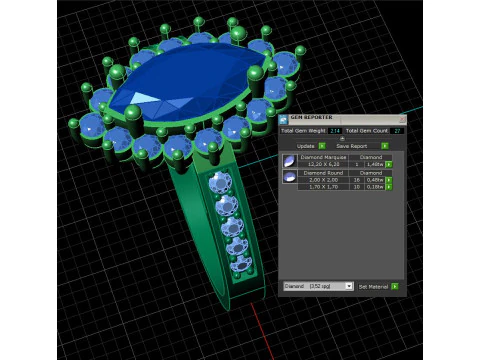480x360 pixels.
Task: Select the bottom round diamond on the shank
Action: [242, 263]
